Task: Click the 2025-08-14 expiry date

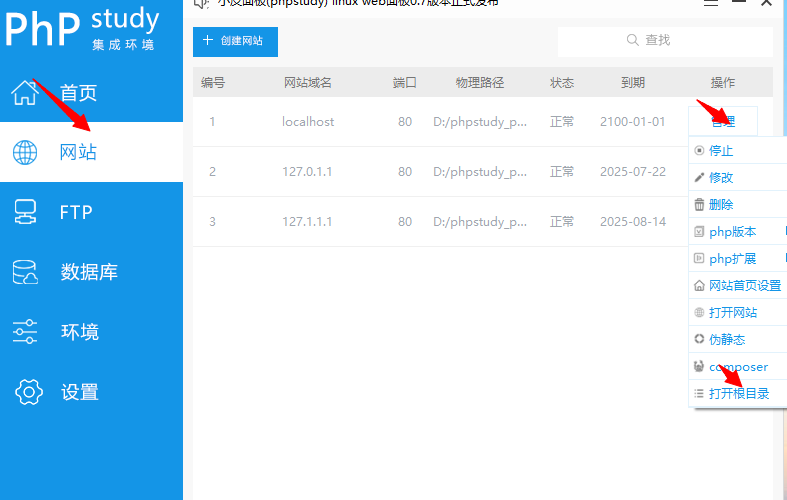Action: [633, 221]
